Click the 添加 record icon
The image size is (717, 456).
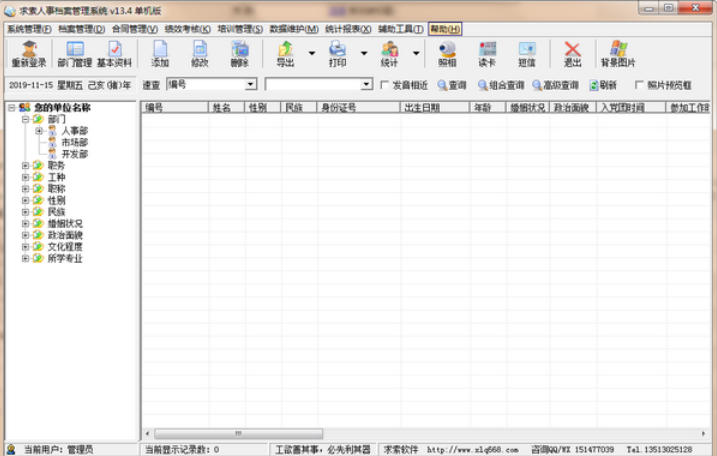pyautogui.click(x=160, y=54)
